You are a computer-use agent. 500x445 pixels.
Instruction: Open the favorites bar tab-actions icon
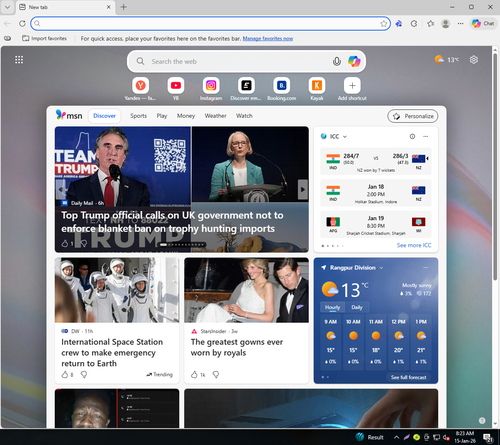7,38
